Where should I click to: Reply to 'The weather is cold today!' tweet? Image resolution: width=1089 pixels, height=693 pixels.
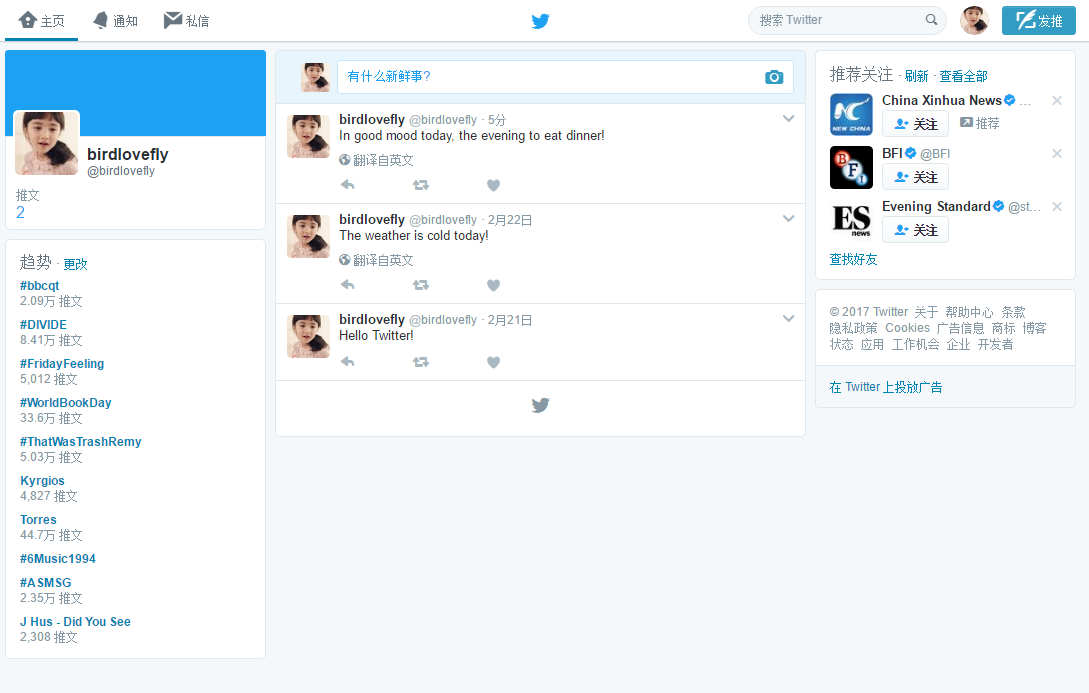[x=348, y=285]
